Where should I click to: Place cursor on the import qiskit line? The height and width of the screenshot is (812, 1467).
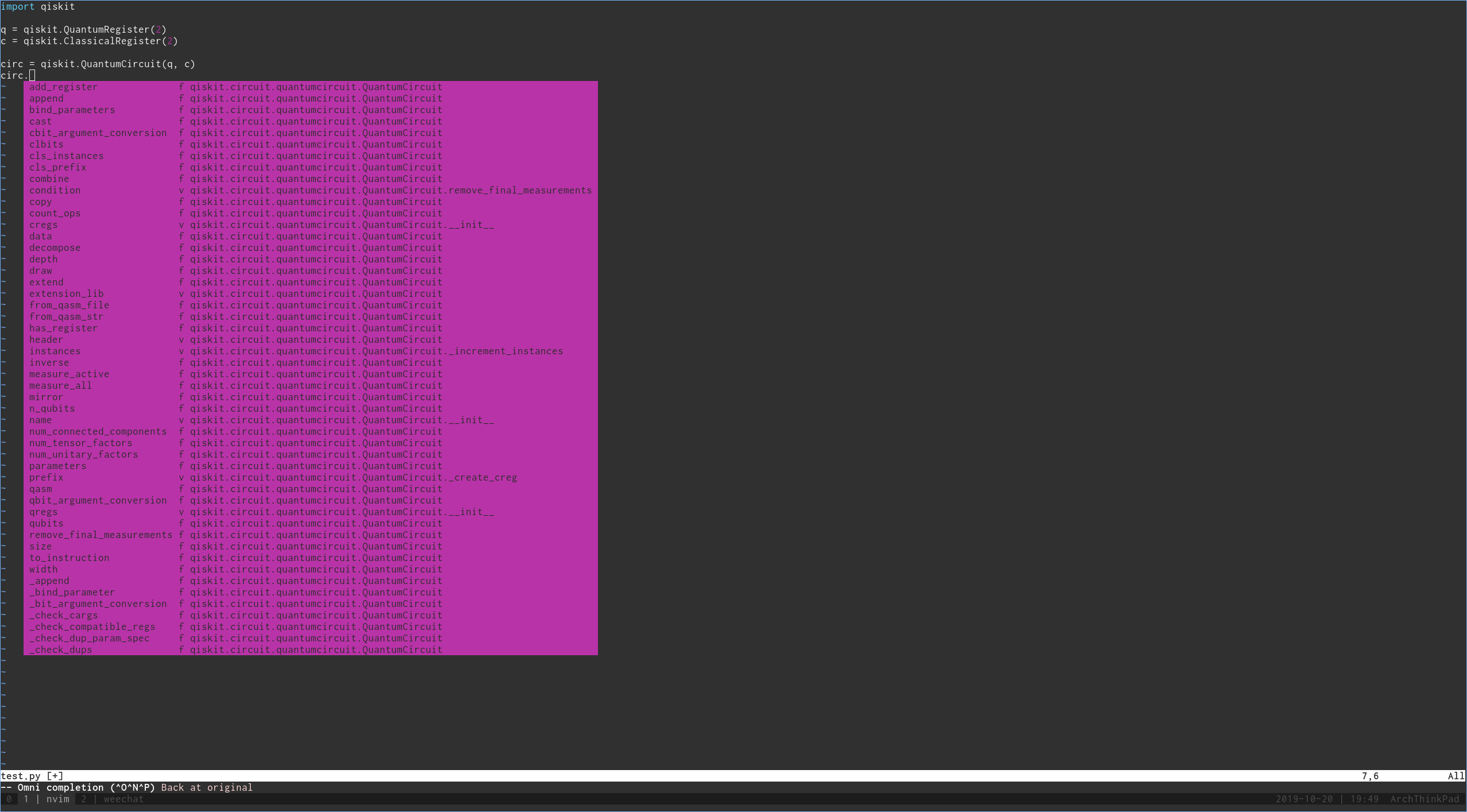point(38,6)
